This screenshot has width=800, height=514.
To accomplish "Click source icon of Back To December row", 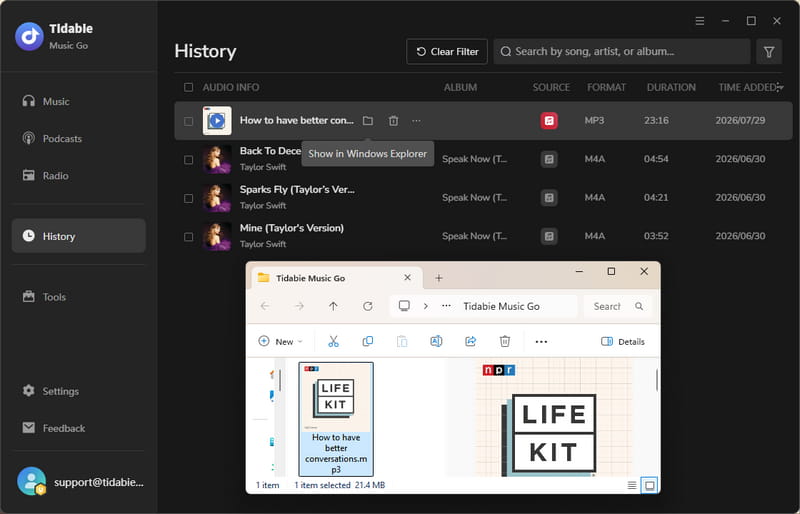I will (549, 159).
